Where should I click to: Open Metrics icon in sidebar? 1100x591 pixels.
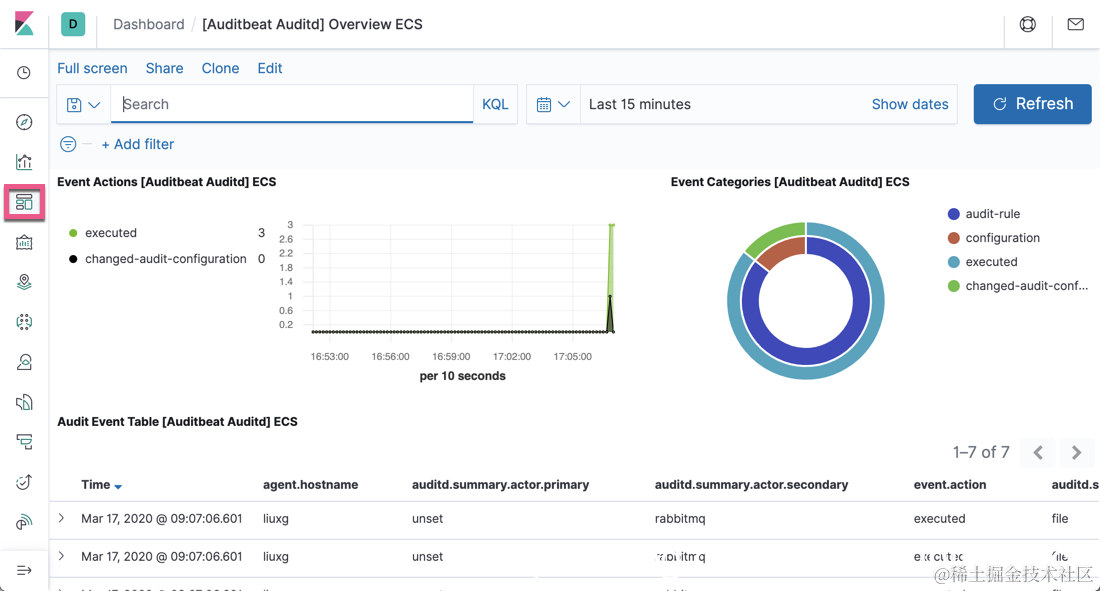click(24, 362)
